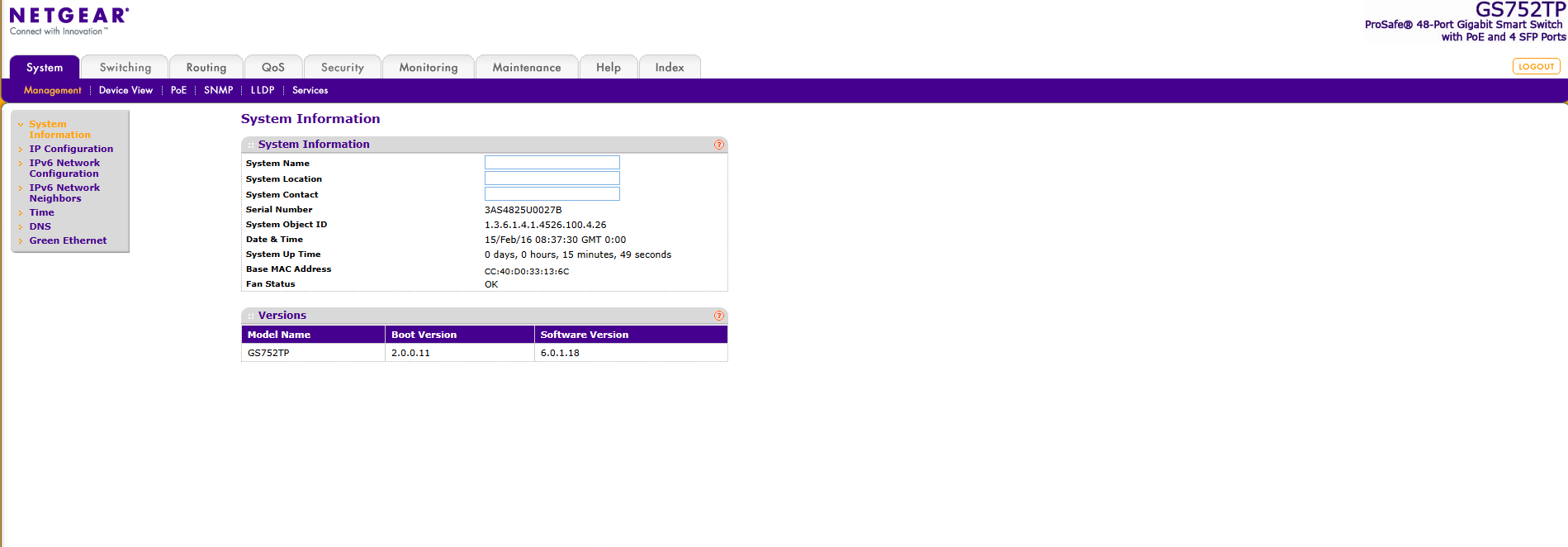Open Device View submenu

tap(126, 90)
